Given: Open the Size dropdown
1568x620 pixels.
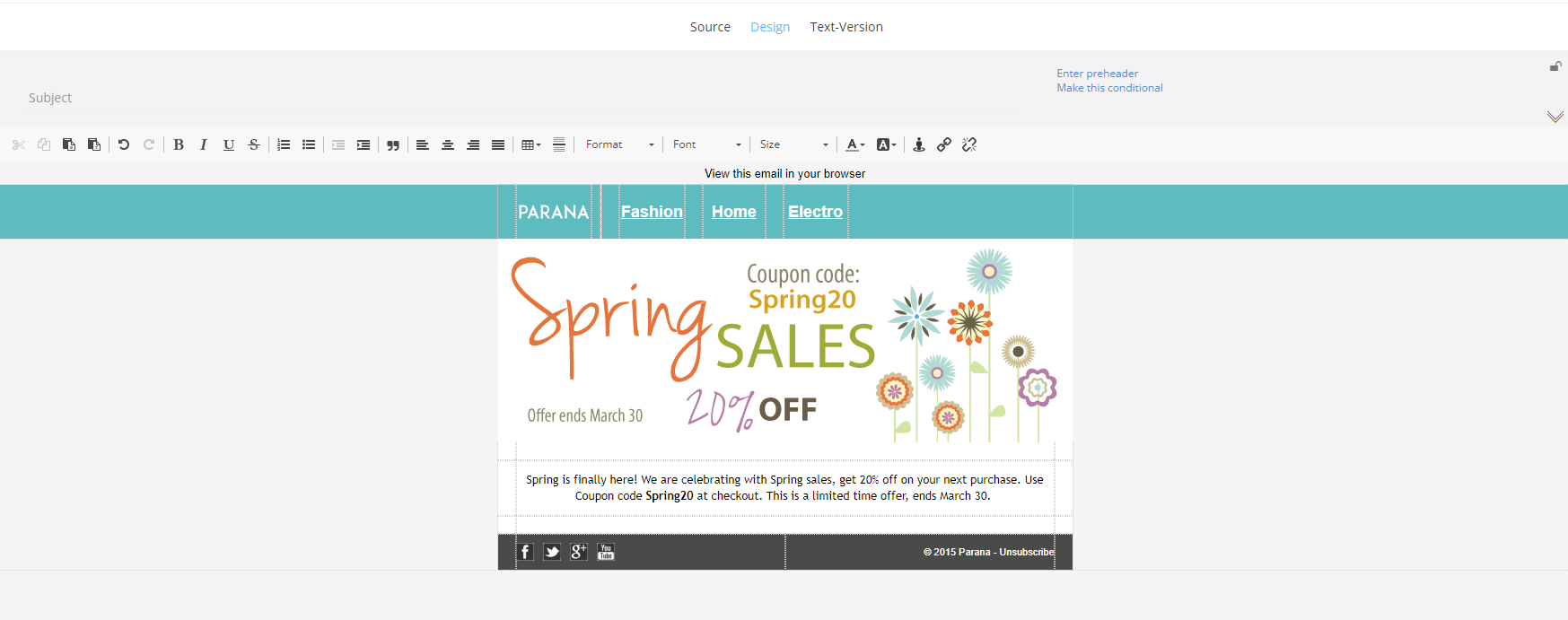Looking at the screenshot, I should (794, 144).
